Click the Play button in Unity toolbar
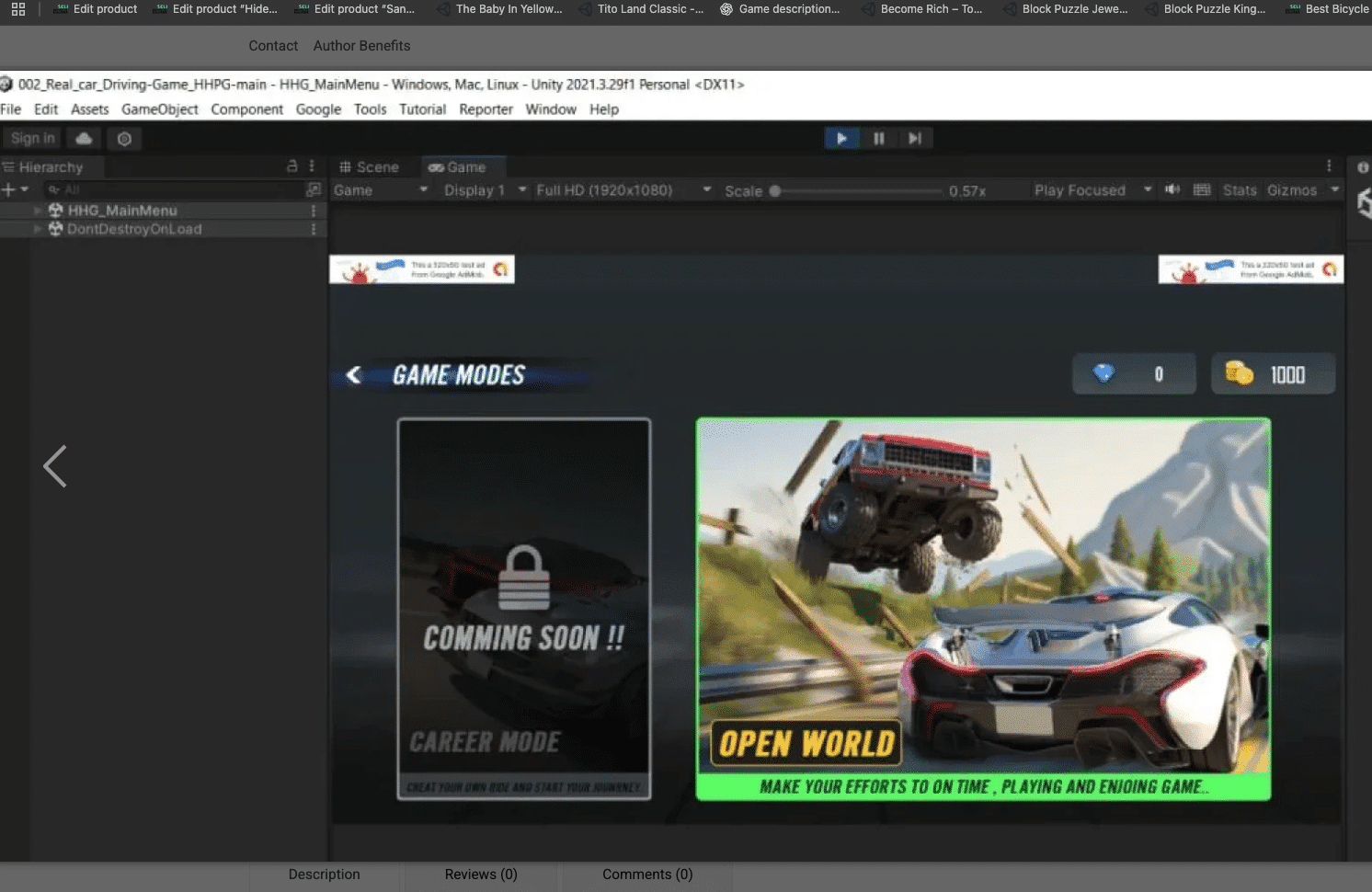 pos(841,139)
